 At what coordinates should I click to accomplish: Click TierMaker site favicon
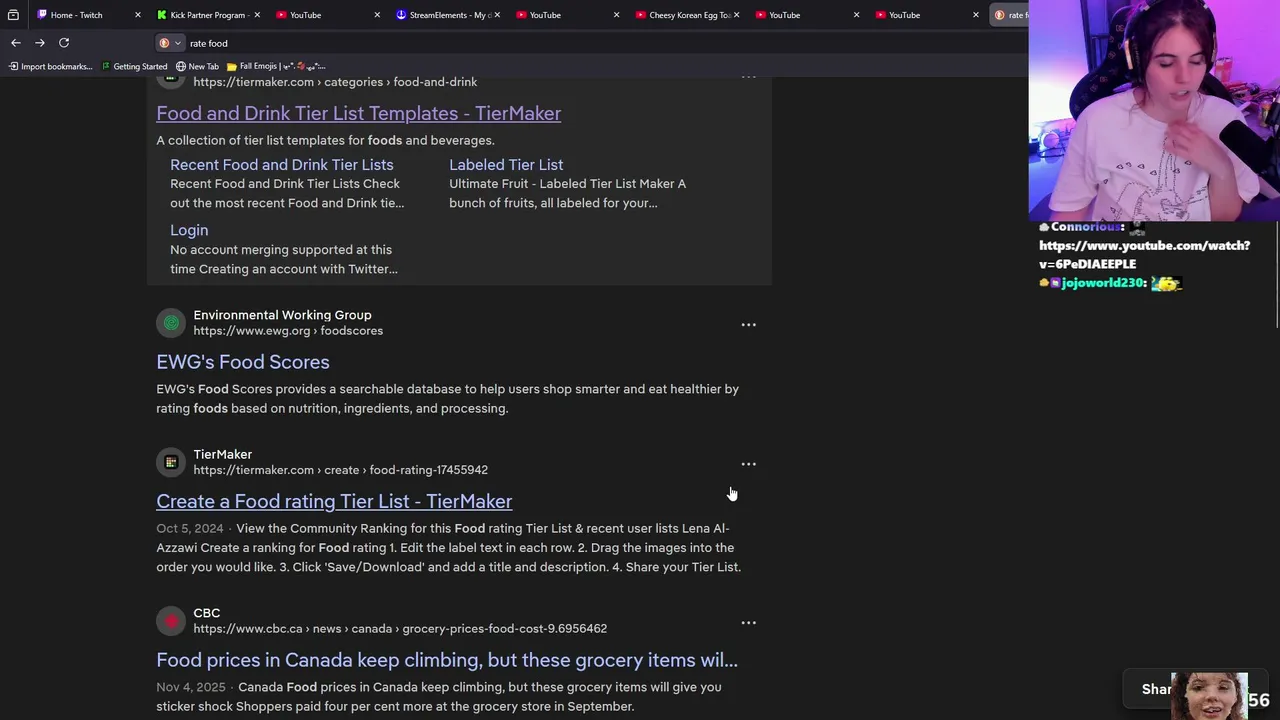point(171,462)
